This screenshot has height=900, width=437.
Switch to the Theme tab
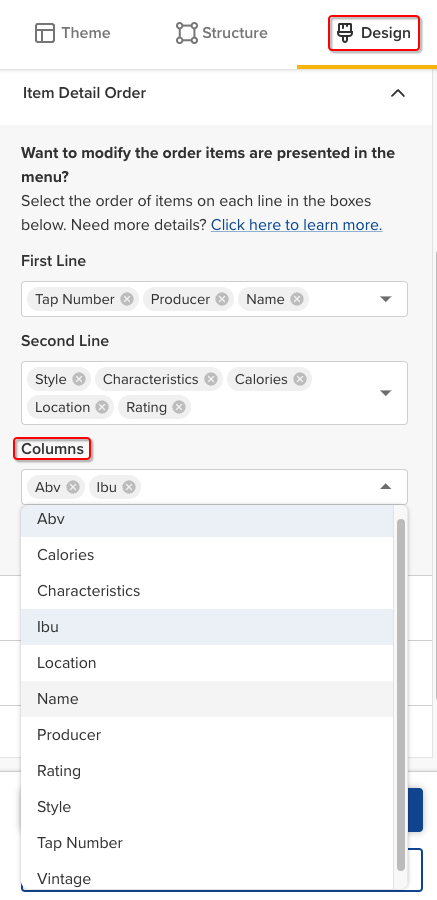pyautogui.click(x=72, y=33)
